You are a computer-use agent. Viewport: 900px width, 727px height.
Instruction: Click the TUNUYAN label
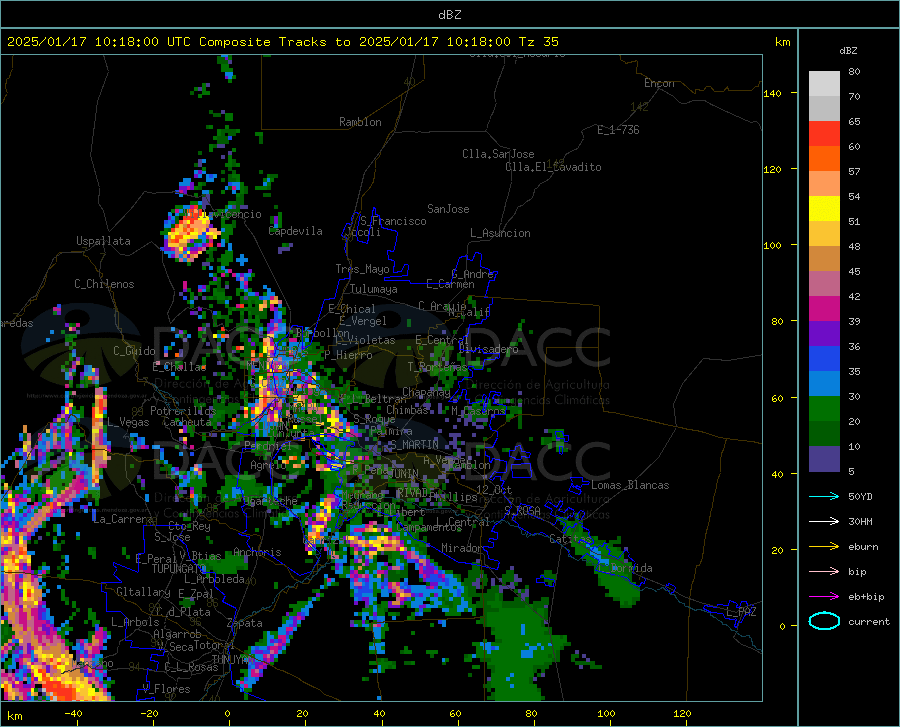click(x=232, y=660)
